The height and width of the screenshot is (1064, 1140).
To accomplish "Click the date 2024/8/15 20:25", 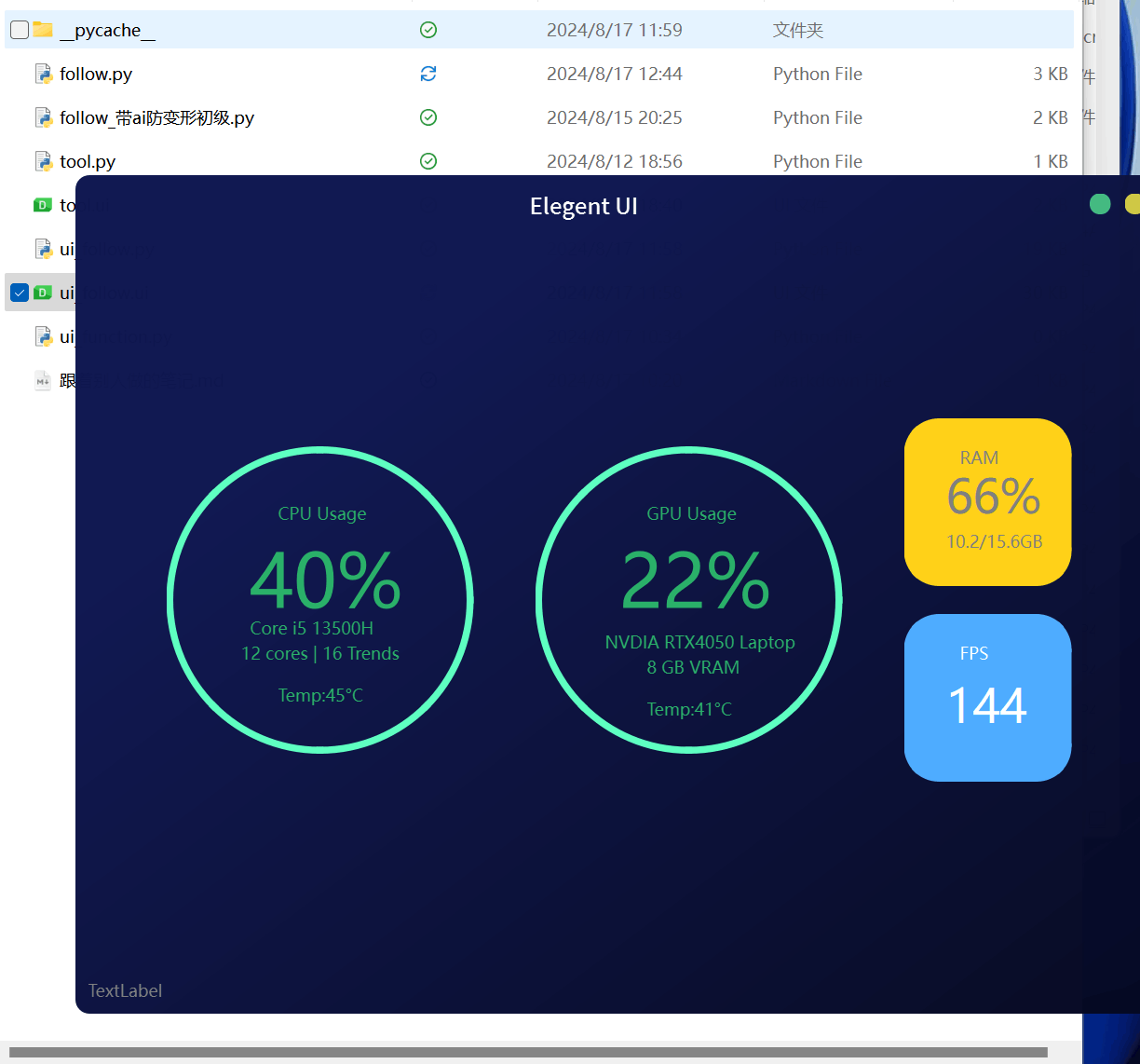I will tap(615, 117).
